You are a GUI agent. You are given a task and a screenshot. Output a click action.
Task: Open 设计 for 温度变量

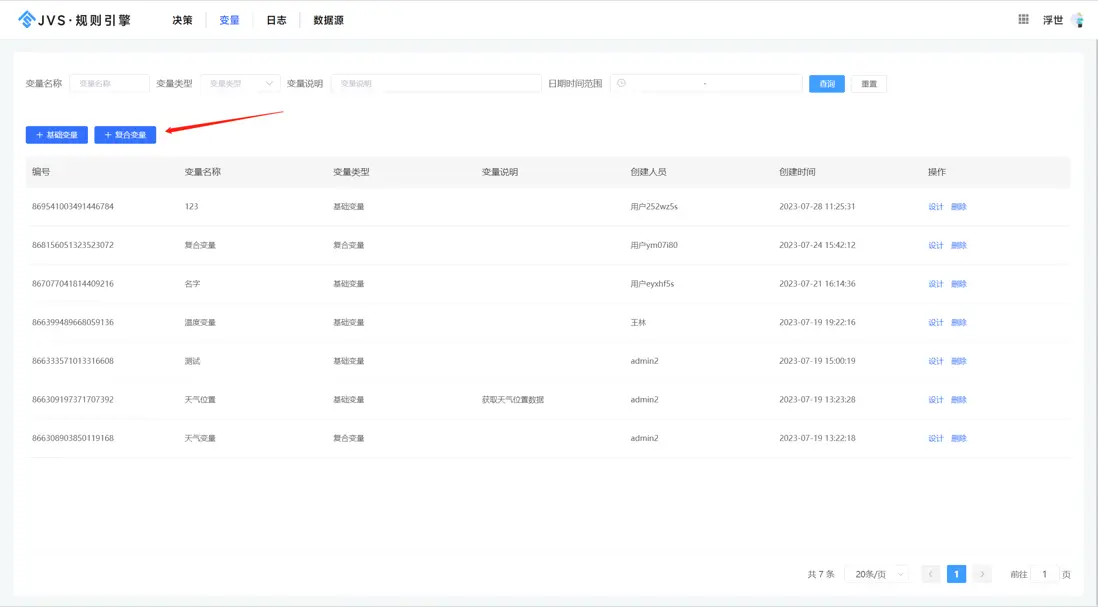936,322
